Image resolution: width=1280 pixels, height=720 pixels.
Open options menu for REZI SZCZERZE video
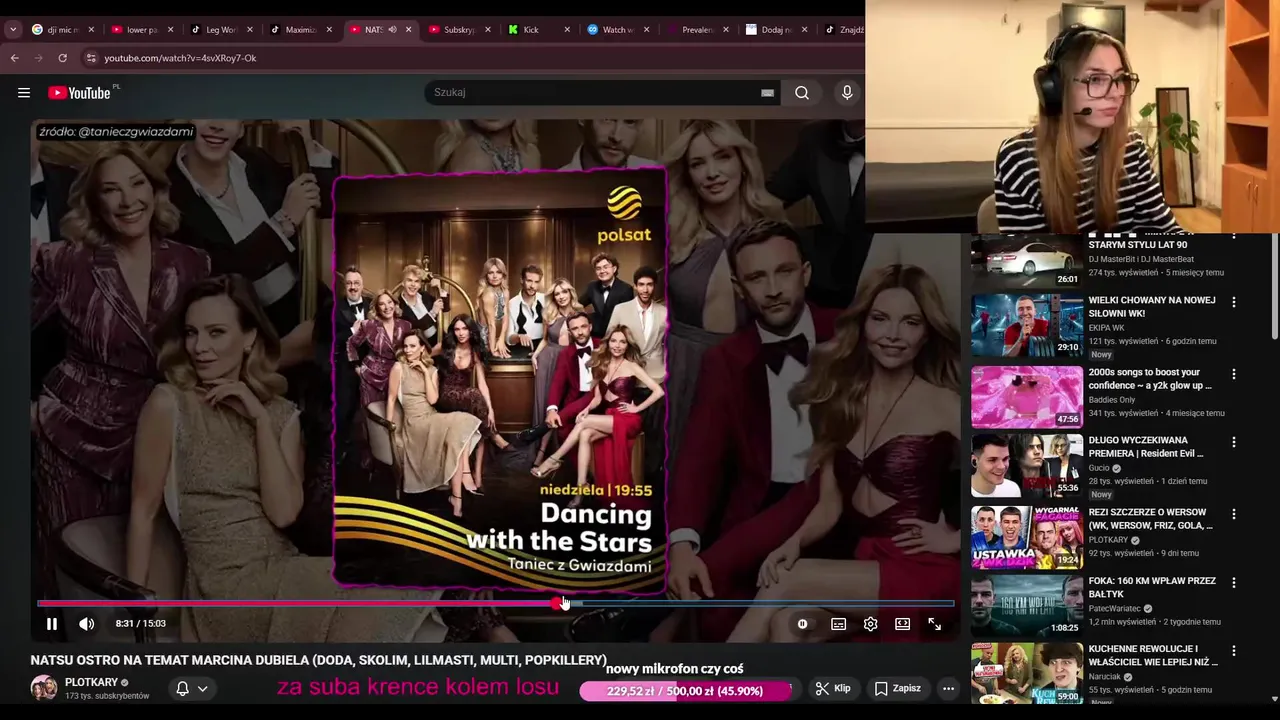[x=1234, y=514]
